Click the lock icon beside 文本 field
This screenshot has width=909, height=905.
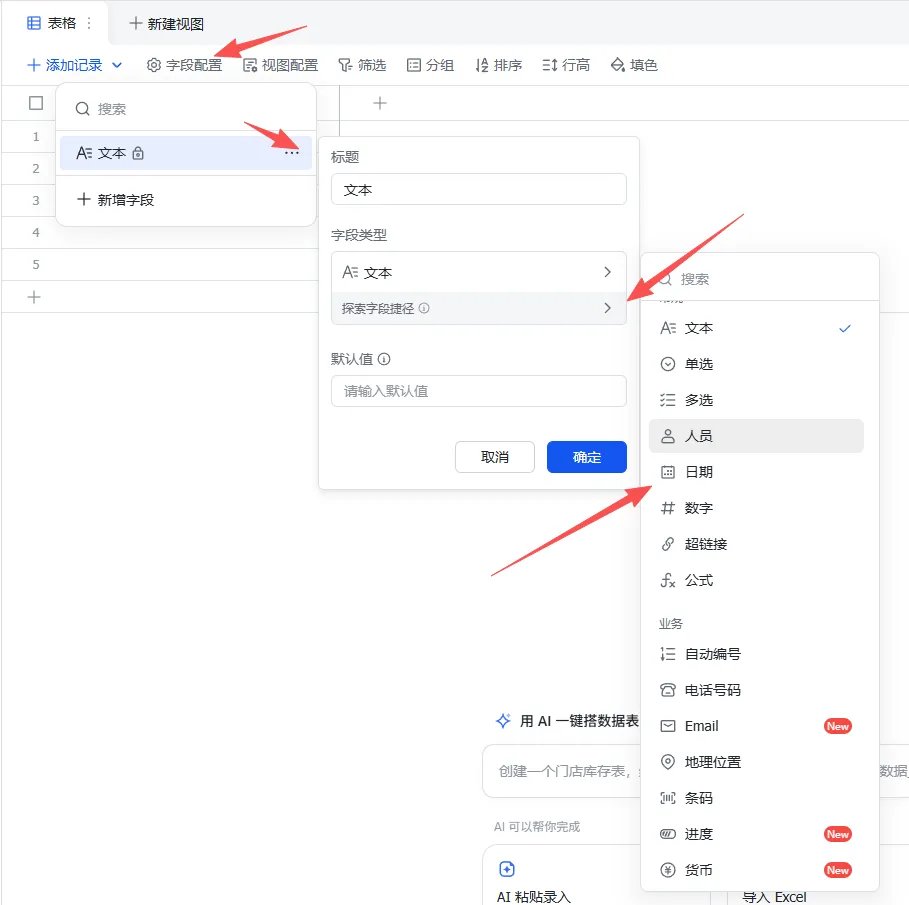pyautogui.click(x=138, y=153)
